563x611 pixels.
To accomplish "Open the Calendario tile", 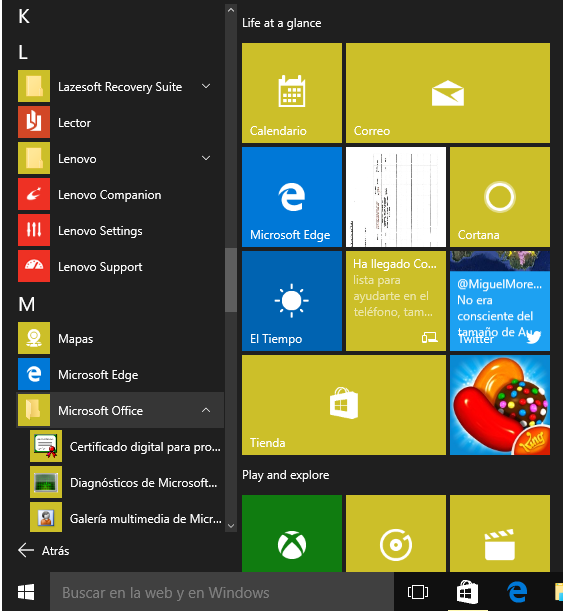I will click(x=292, y=93).
